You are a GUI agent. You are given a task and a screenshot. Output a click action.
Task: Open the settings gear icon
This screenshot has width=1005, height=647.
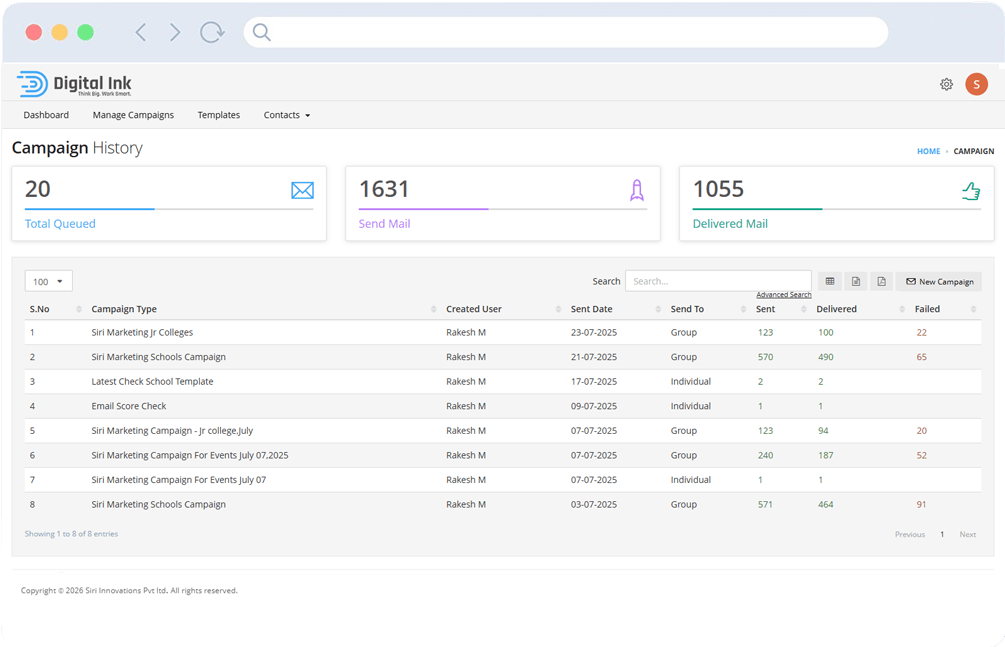pyautogui.click(x=946, y=85)
